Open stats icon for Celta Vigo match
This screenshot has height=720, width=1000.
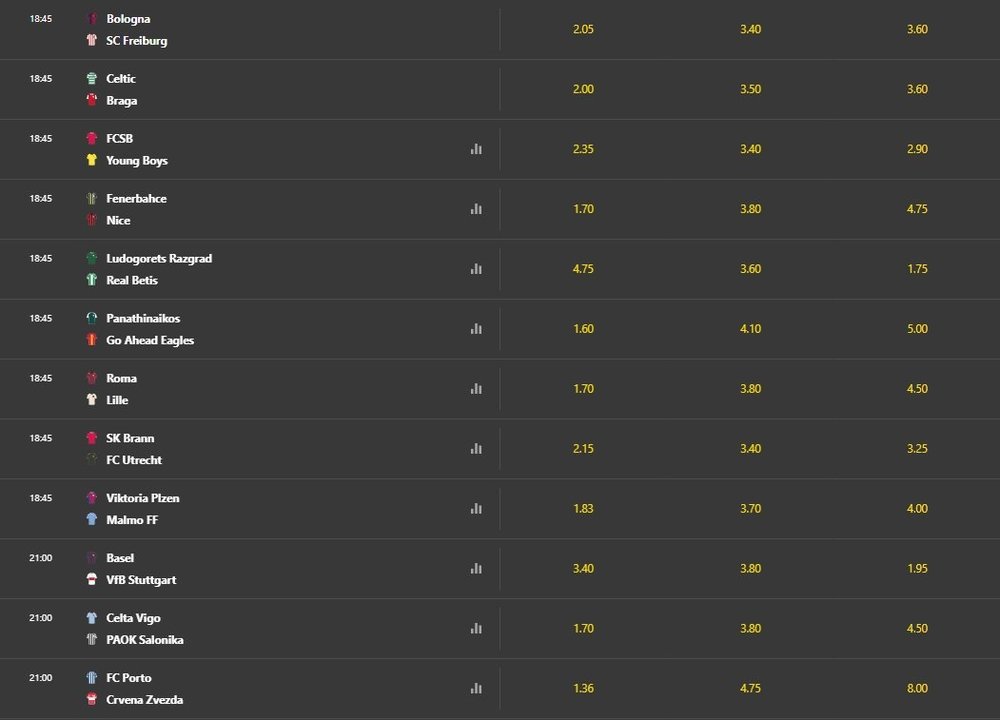click(476, 629)
